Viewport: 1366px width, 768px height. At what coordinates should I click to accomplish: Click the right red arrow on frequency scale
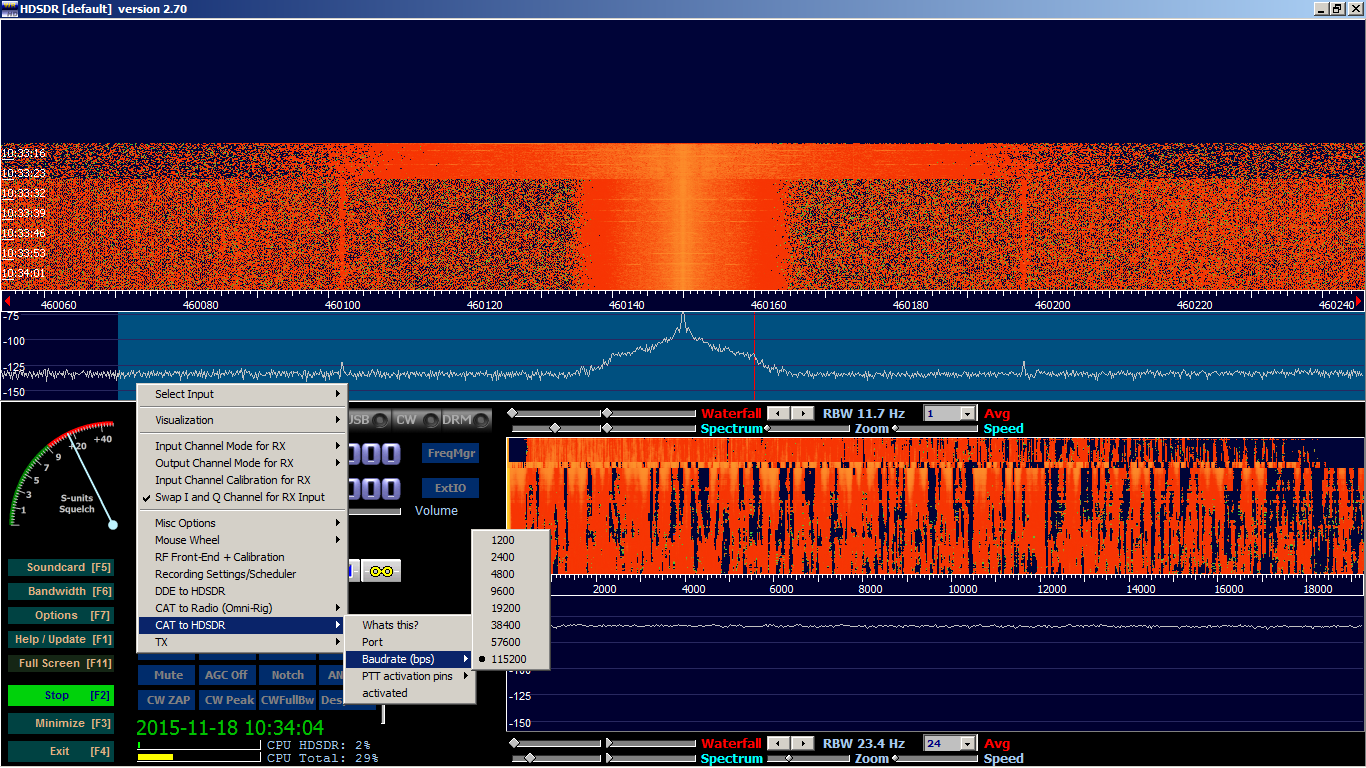(1359, 300)
